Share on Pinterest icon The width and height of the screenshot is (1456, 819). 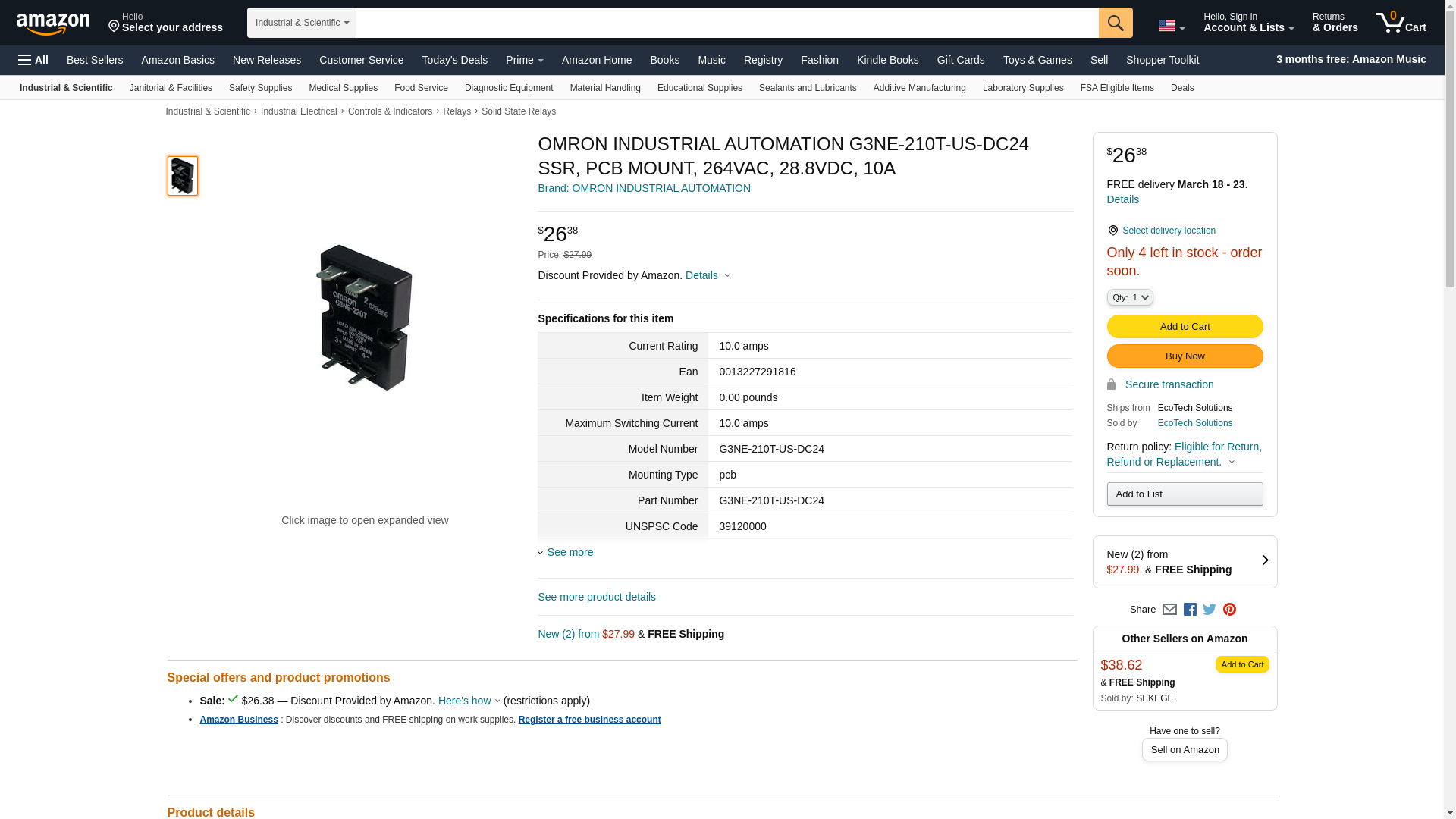[x=1229, y=610]
